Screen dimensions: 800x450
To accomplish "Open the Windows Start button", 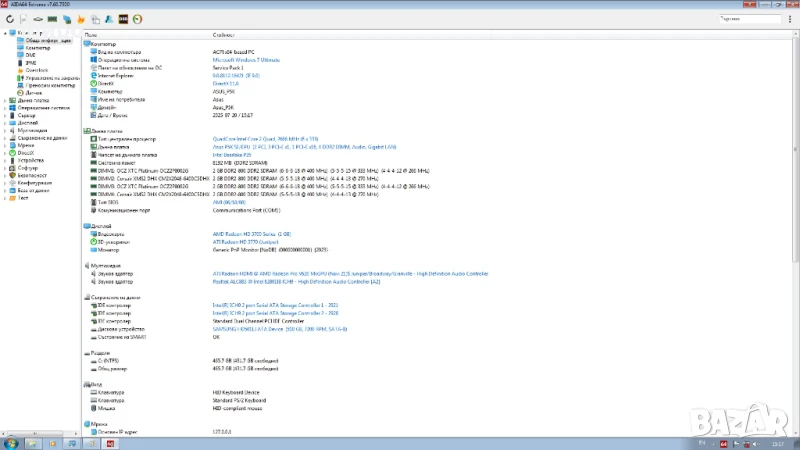I will pos(9,441).
